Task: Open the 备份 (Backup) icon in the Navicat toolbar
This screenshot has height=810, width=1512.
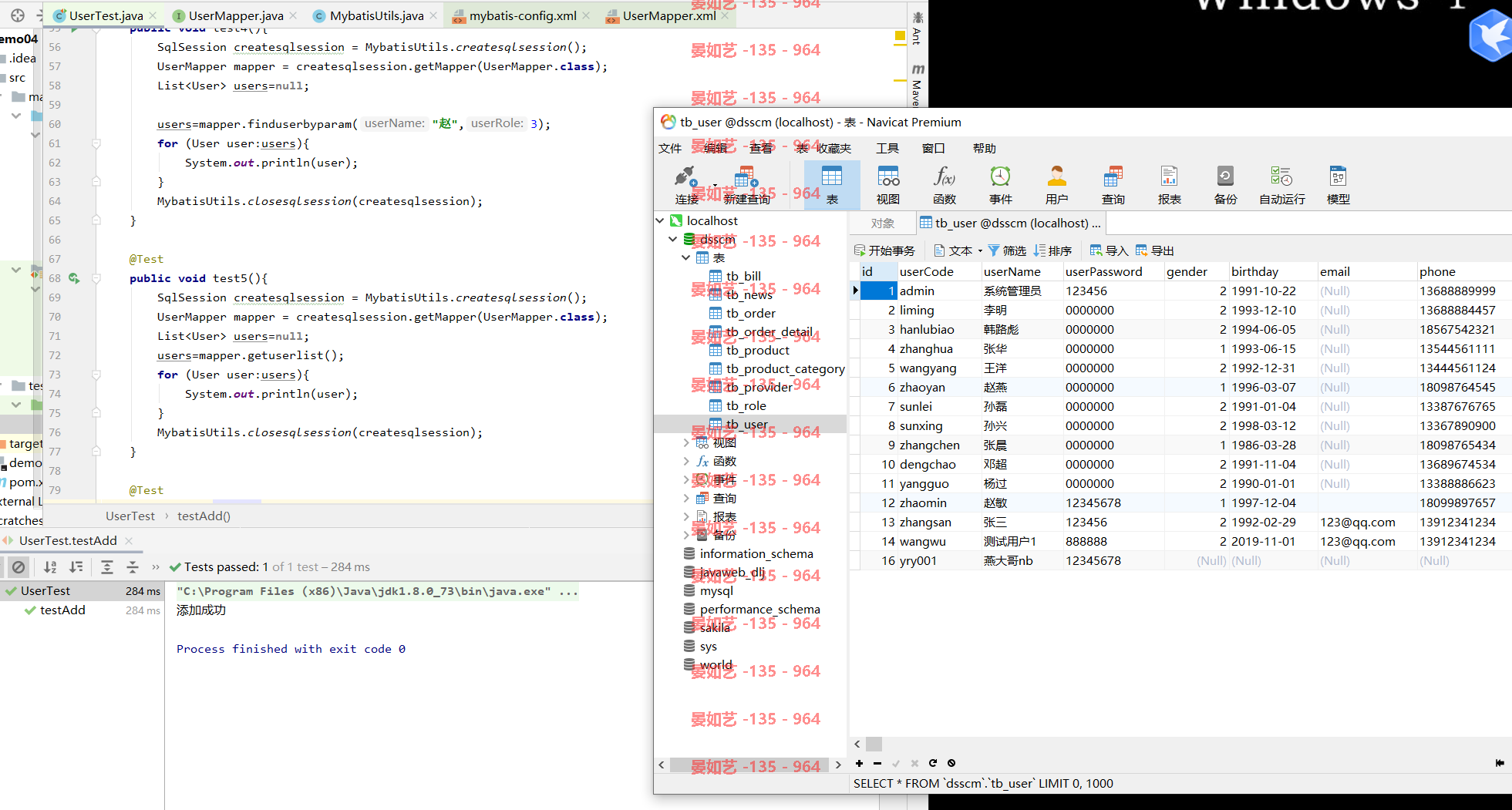Action: pos(1226,185)
